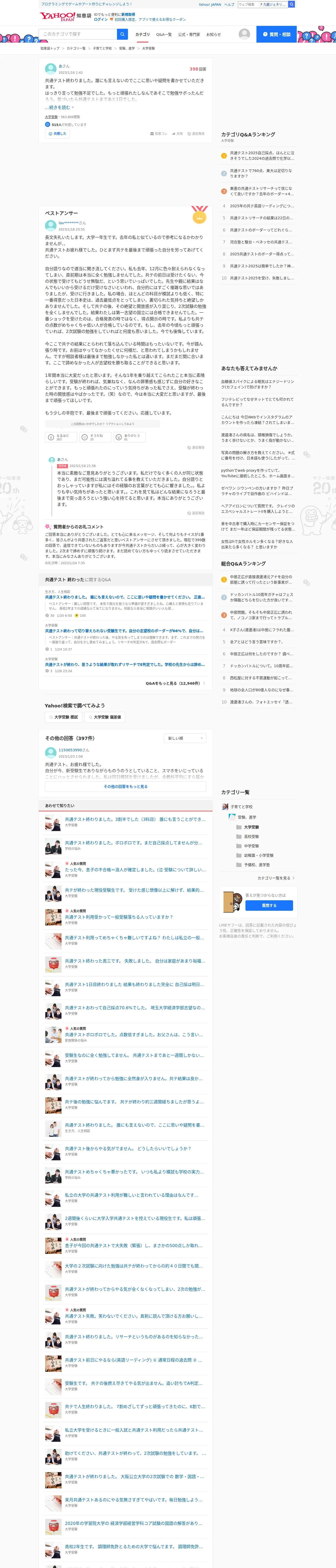Open 高校2年生です。調理師免許 related question
The width and height of the screenshot is (336, 1568).
pyautogui.click(x=134, y=1547)
